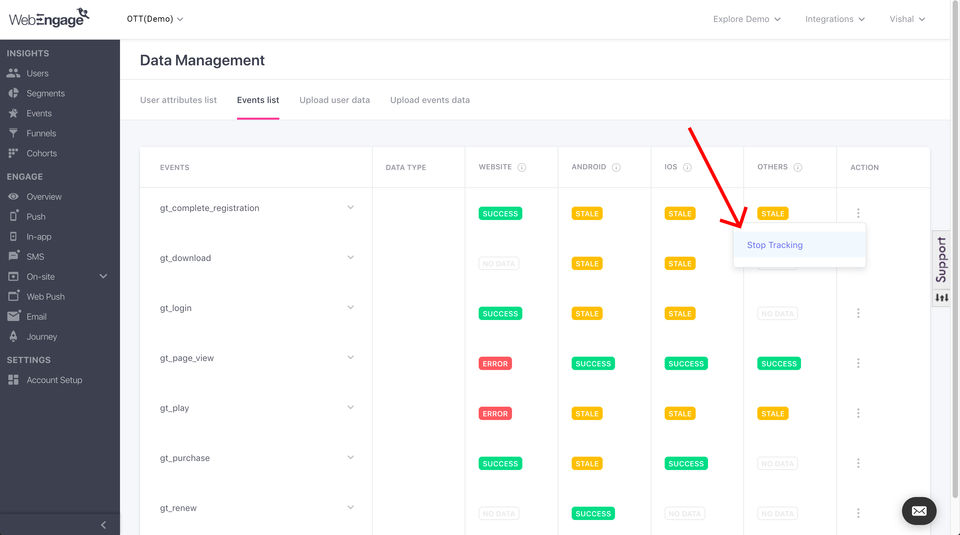Expand the gt_page_view event details

(x=350, y=358)
